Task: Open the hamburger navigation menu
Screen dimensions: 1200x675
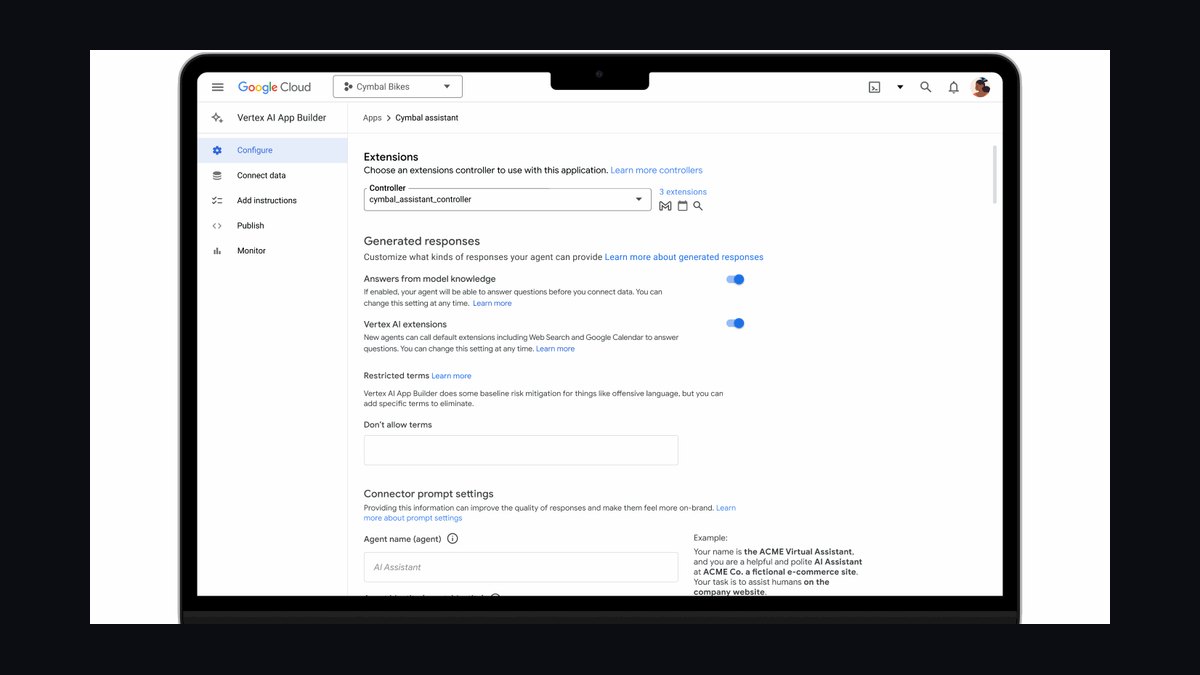Action: click(x=218, y=87)
